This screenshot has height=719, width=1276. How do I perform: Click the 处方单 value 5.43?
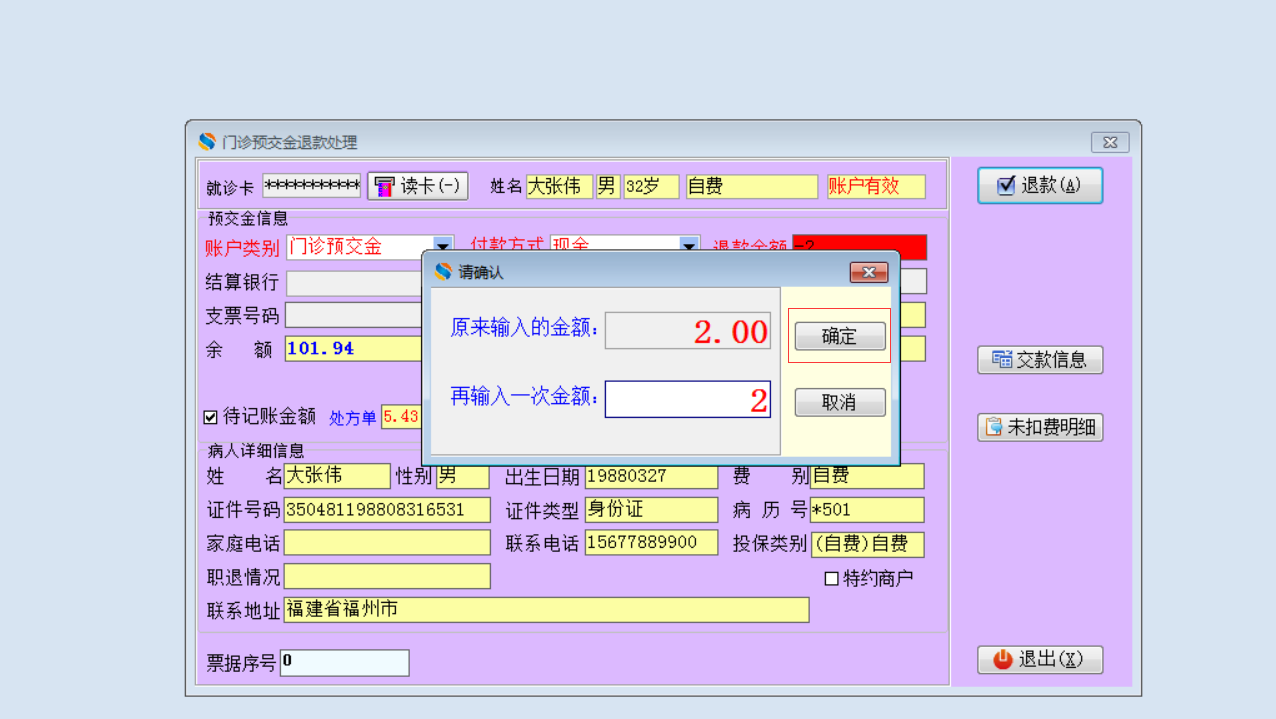[x=401, y=417]
